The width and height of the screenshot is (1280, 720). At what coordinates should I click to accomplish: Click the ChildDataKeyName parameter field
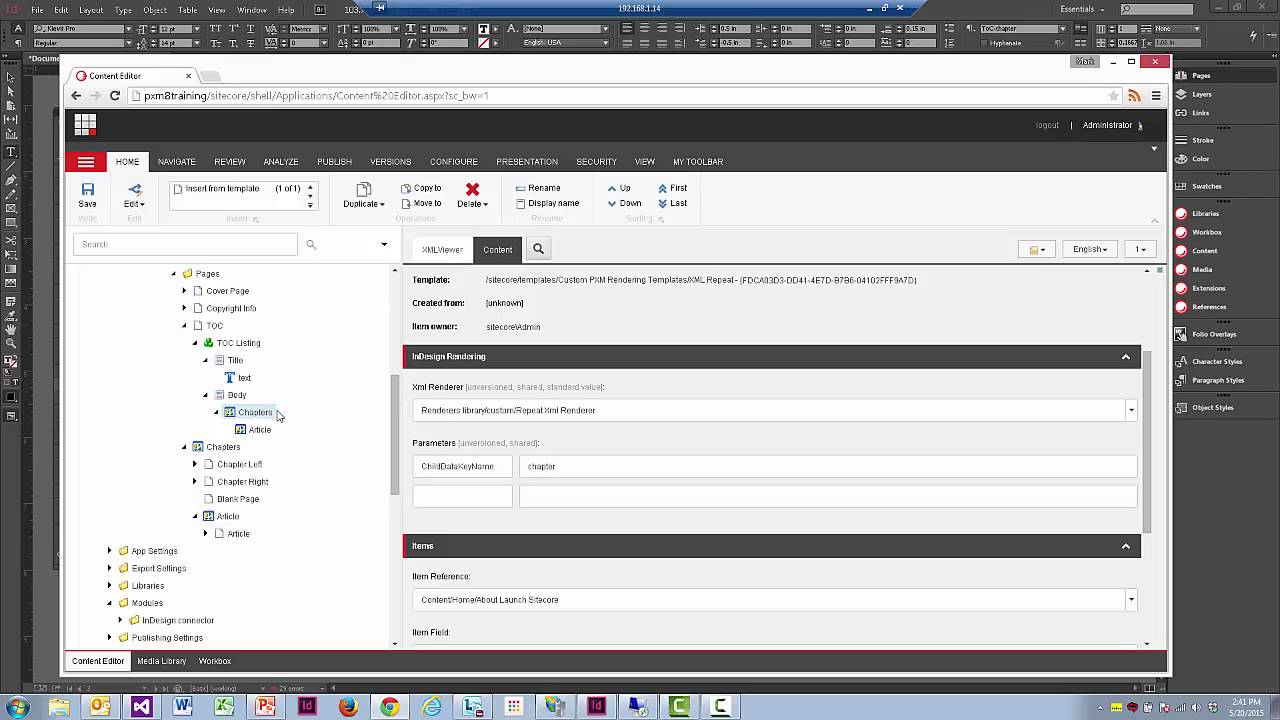click(x=462, y=466)
